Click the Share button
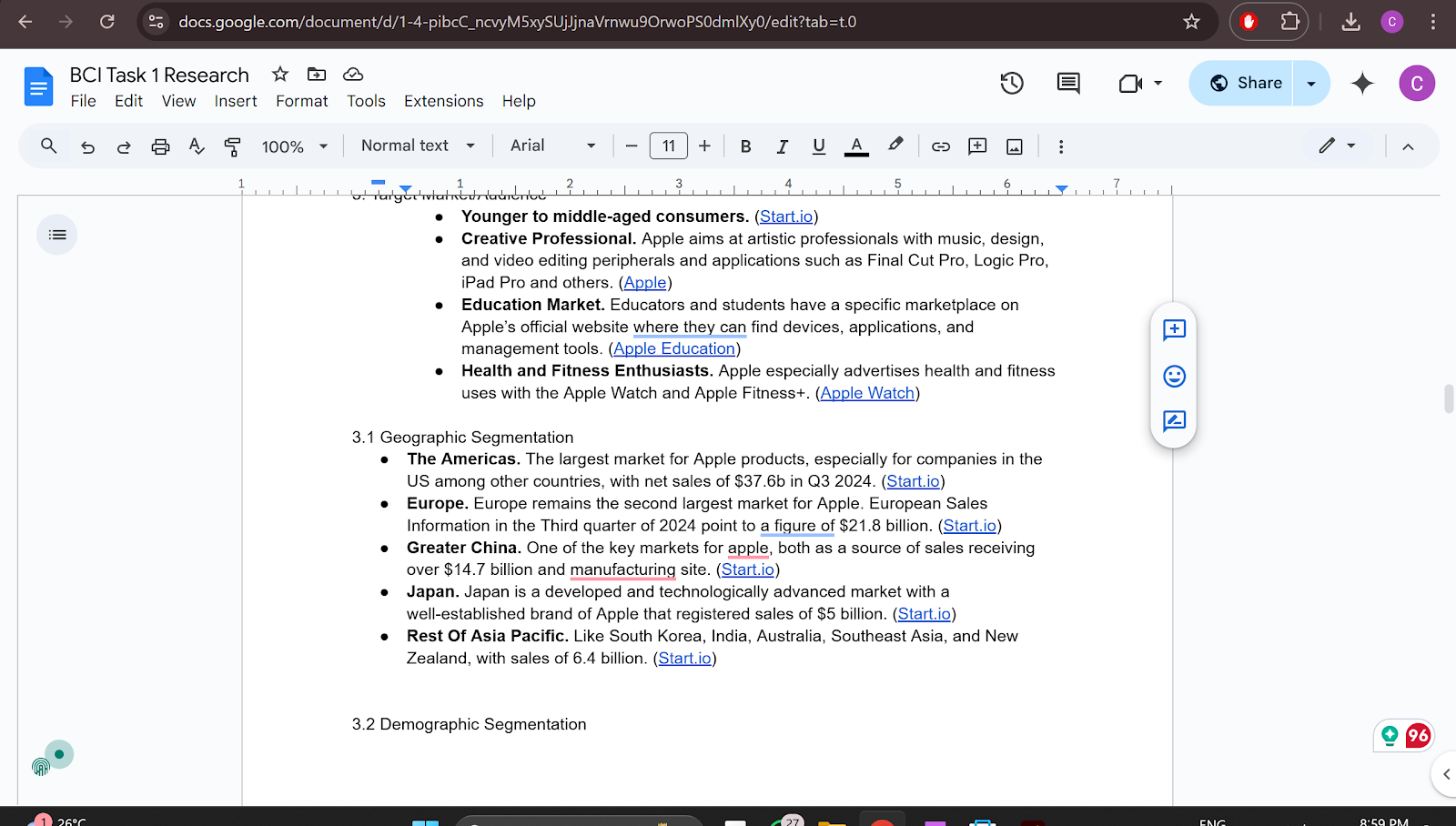 click(1242, 83)
